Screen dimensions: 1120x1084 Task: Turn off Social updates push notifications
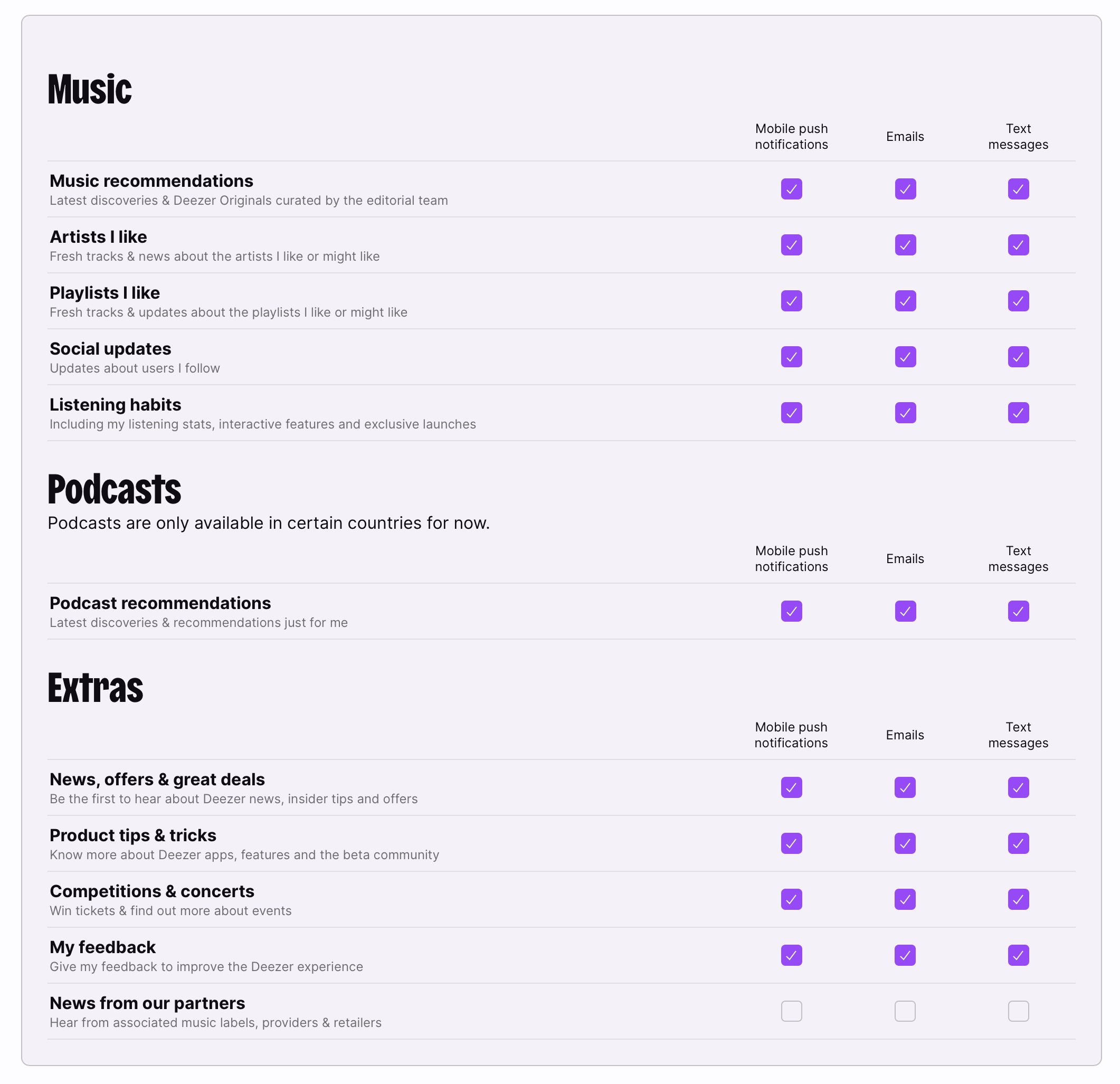click(x=791, y=357)
